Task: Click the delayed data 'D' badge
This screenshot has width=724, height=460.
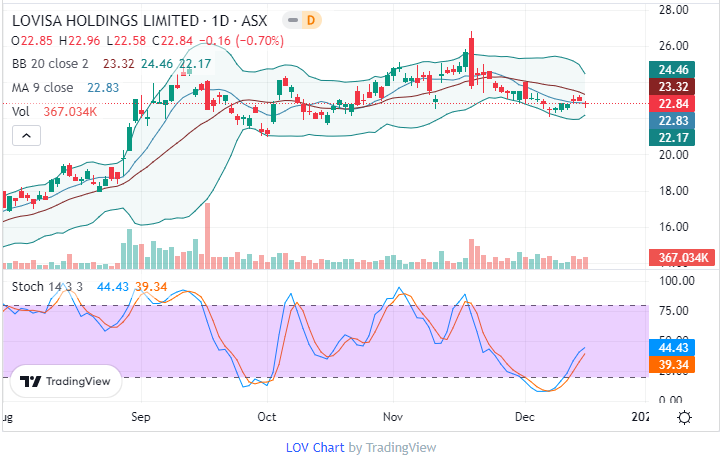Action: 310,20
